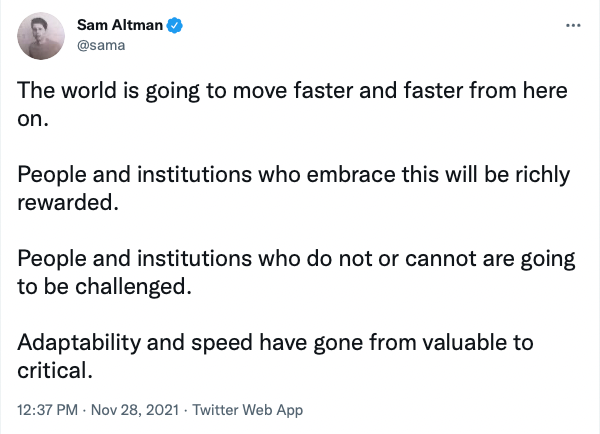Click the line containing 'do not or cannot'

point(296,259)
